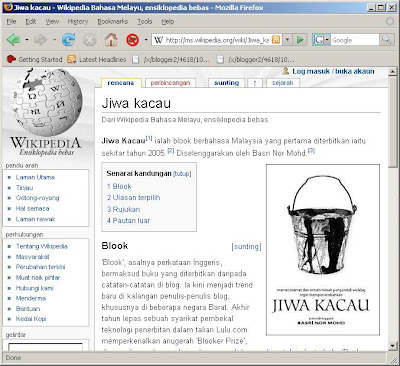
Task: Jump to contents entry 4 Pautan luar
Action: pyautogui.click(x=128, y=221)
